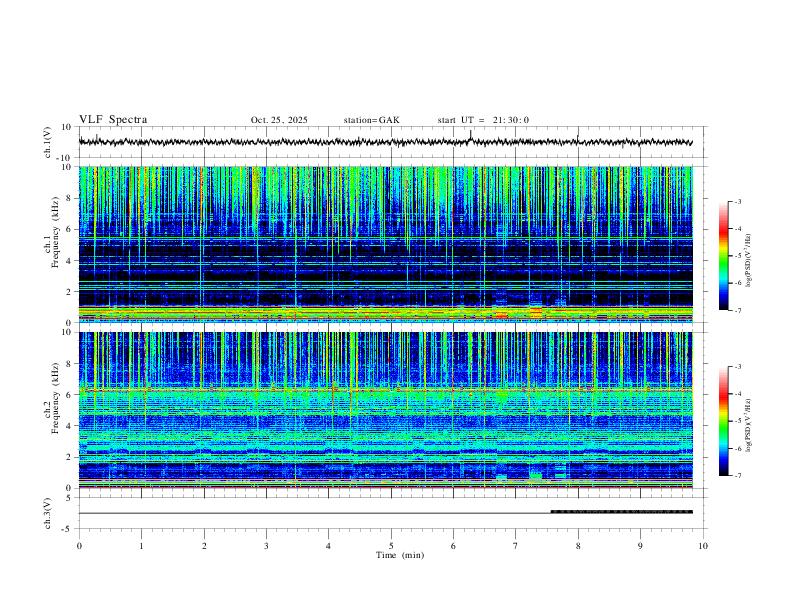Click the "-7" tick on ch.2 colorbar

(x=737, y=476)
